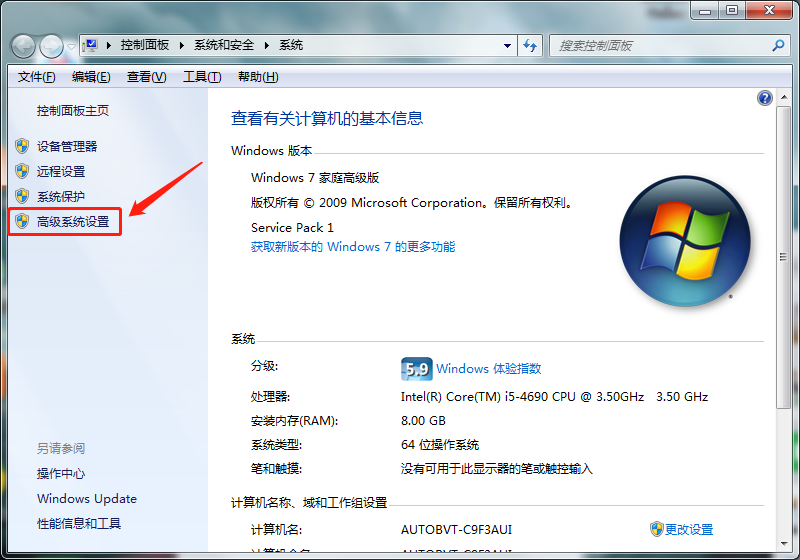The image size is (800, 560).
Task: Open 远程设置 link
Action: [x=61, y=171]
